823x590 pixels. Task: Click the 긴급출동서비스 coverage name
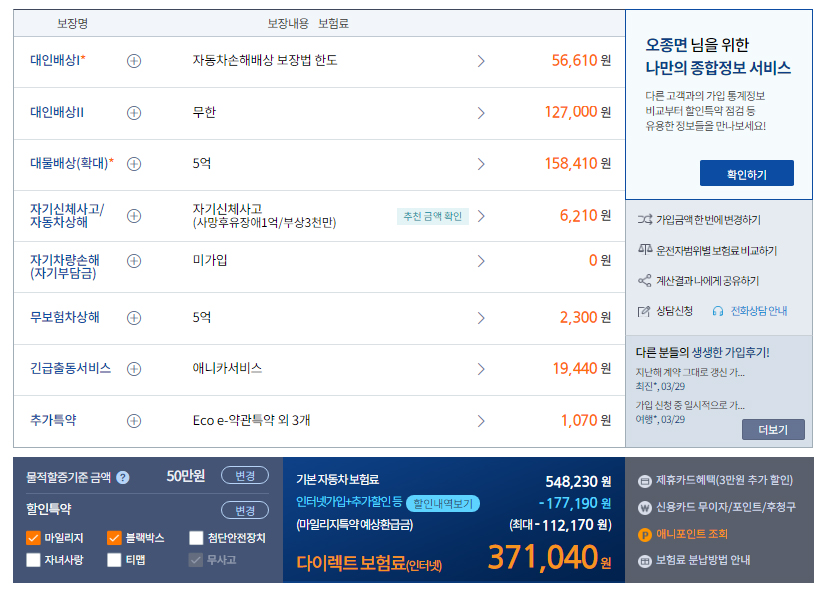click(x=70, y=368)
